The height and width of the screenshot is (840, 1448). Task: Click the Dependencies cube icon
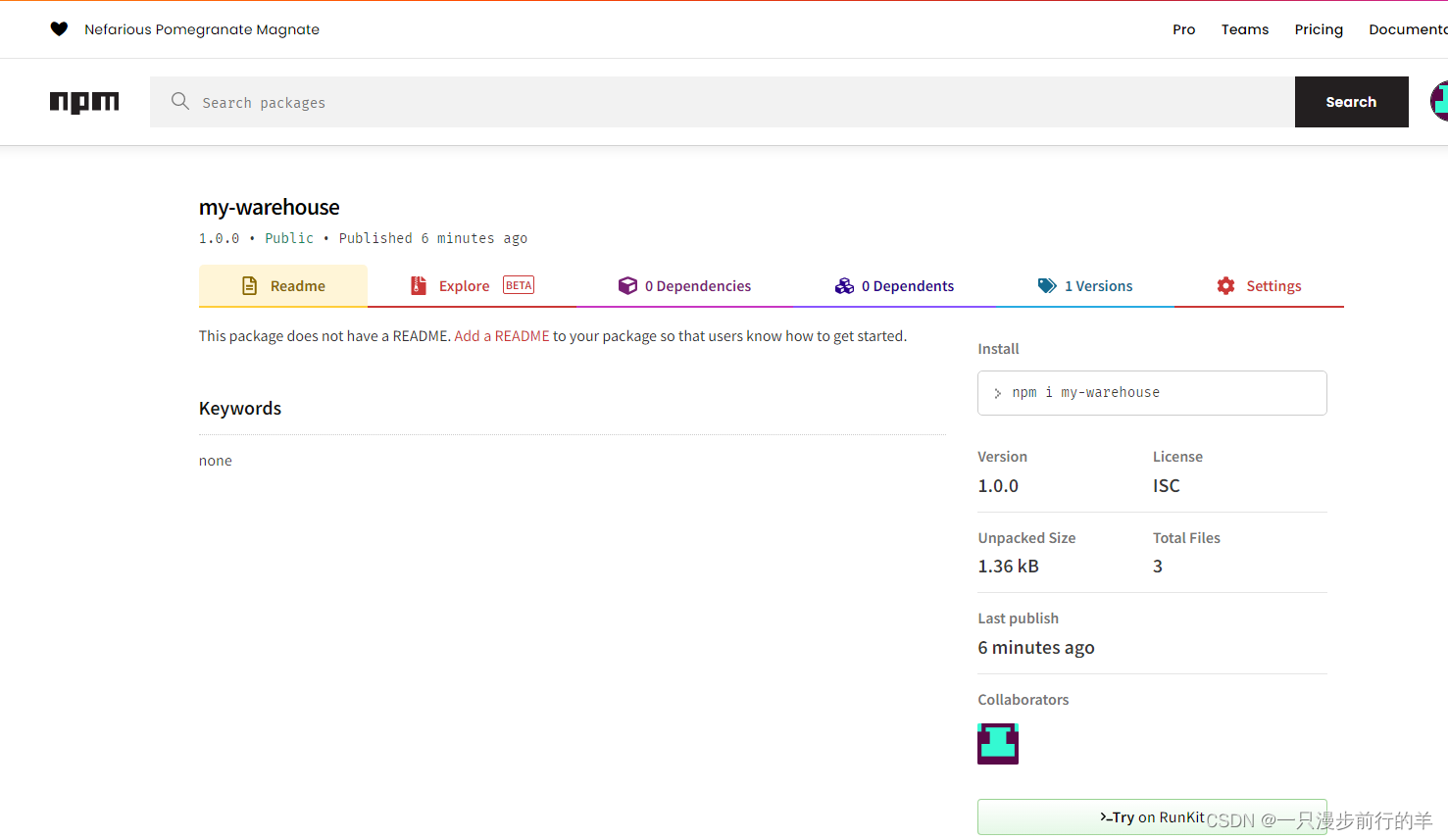click(627, 286)
